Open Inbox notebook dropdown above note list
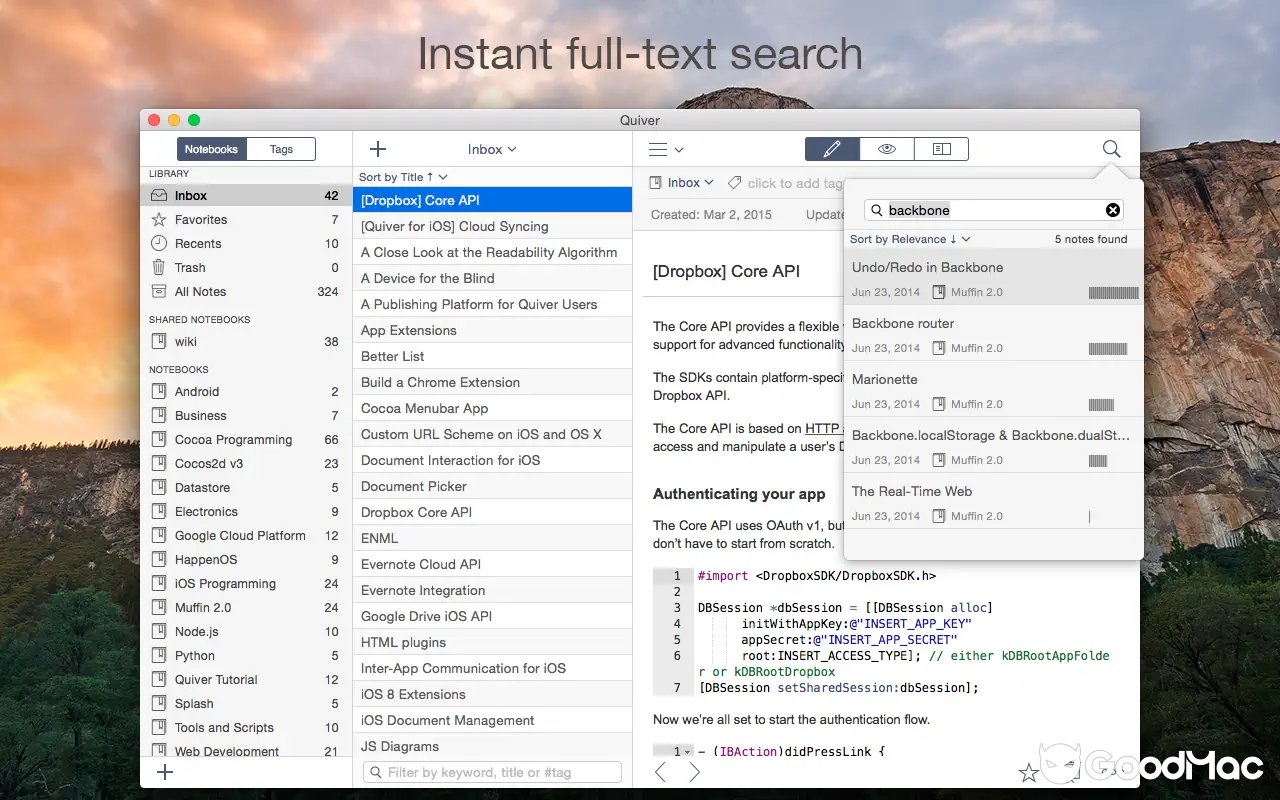The height and width of the screenshot is (800, 1280). coord(492,149)
